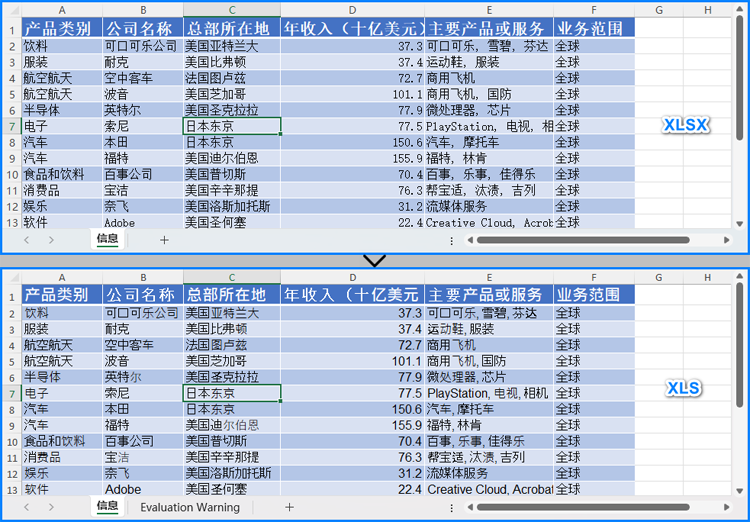Select cell 美国亚特兰大 in XLS window
The width and height of the screenshot is (750, 522).
[232, 313]
